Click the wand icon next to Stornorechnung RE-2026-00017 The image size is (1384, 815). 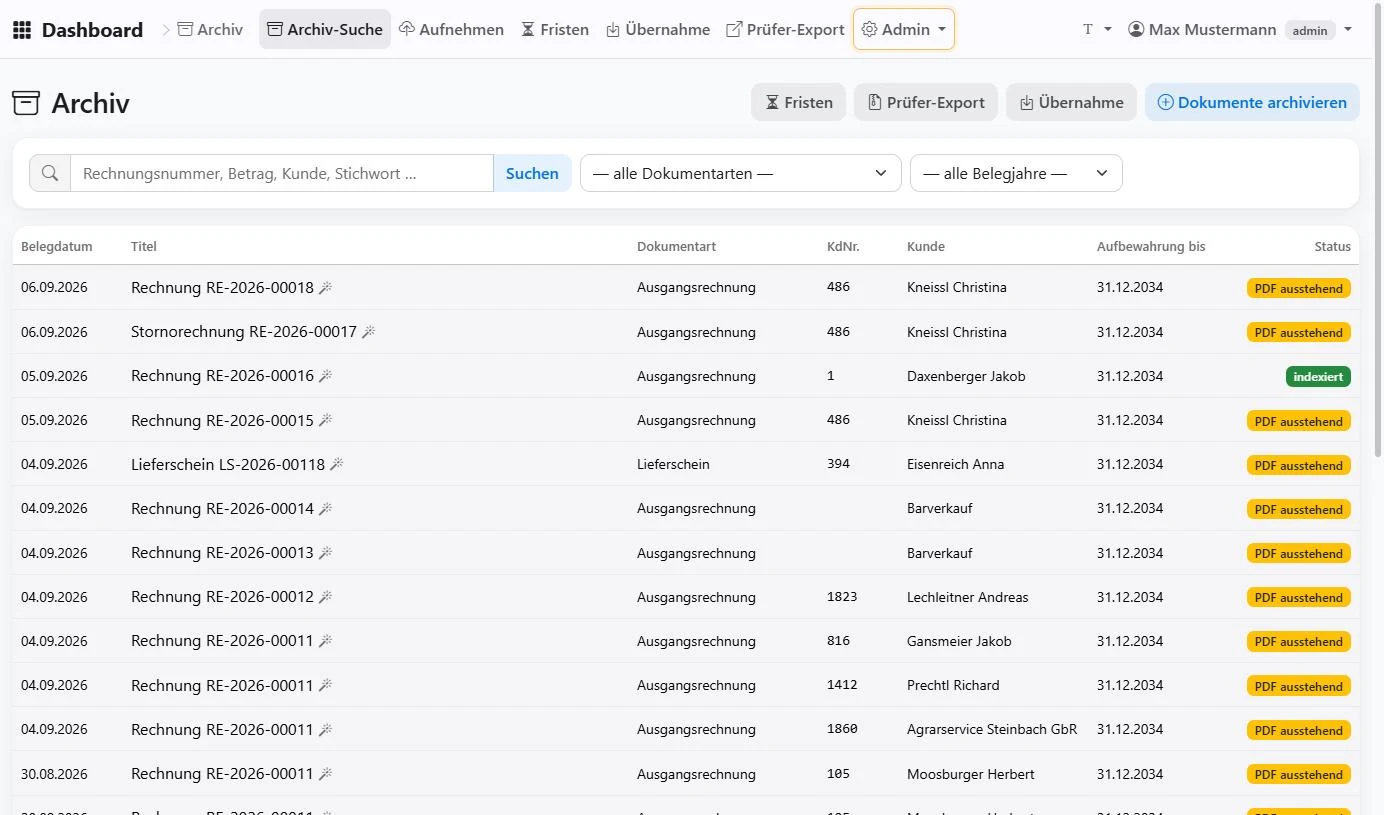pos(368,332)
